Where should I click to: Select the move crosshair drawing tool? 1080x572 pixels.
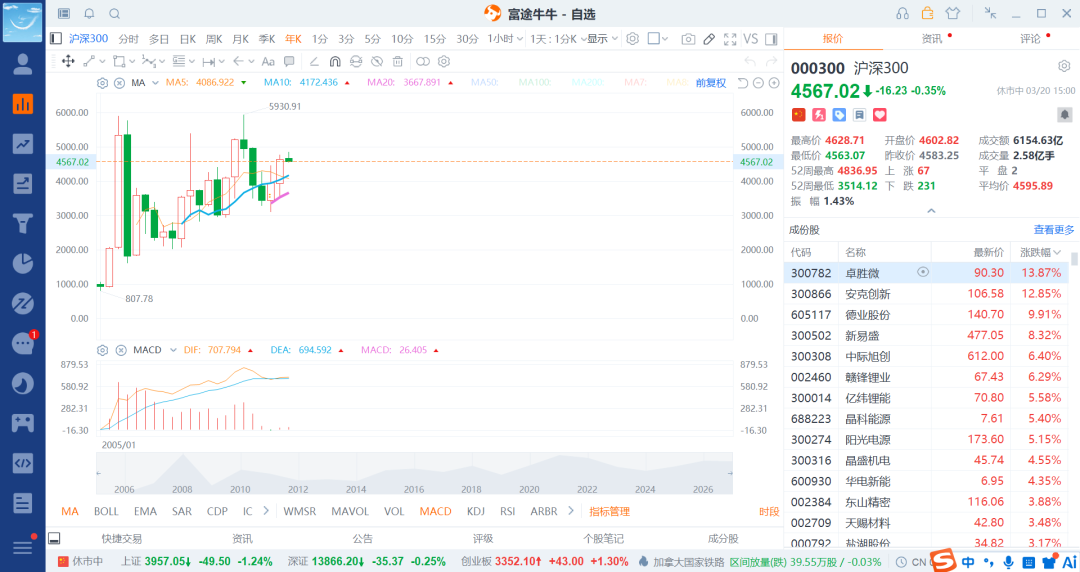(x=68, y=61)
